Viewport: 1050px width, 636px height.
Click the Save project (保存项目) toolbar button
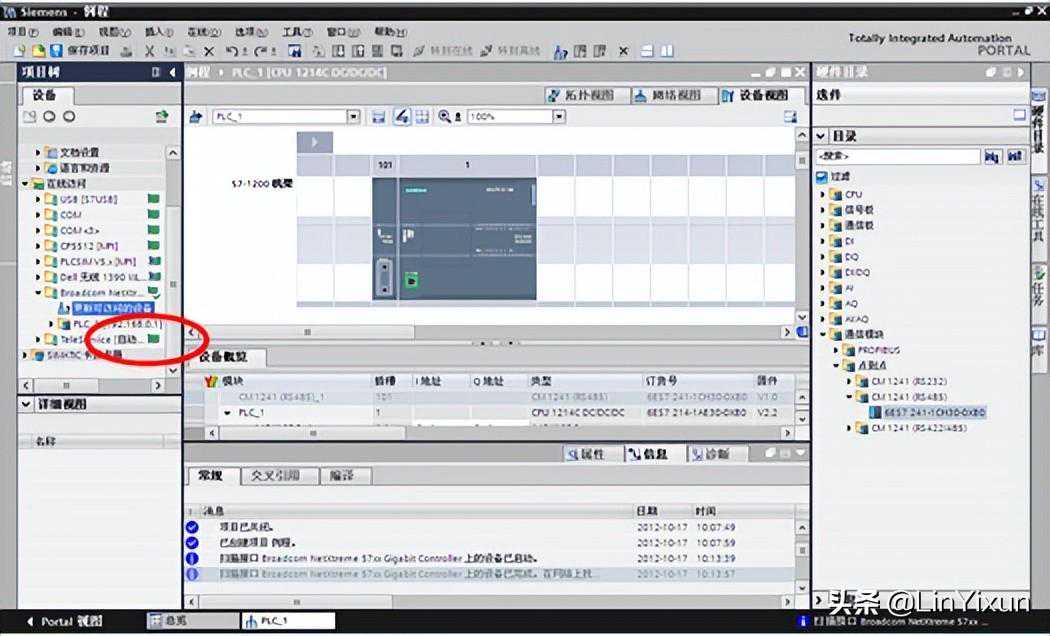click(80, 51)
